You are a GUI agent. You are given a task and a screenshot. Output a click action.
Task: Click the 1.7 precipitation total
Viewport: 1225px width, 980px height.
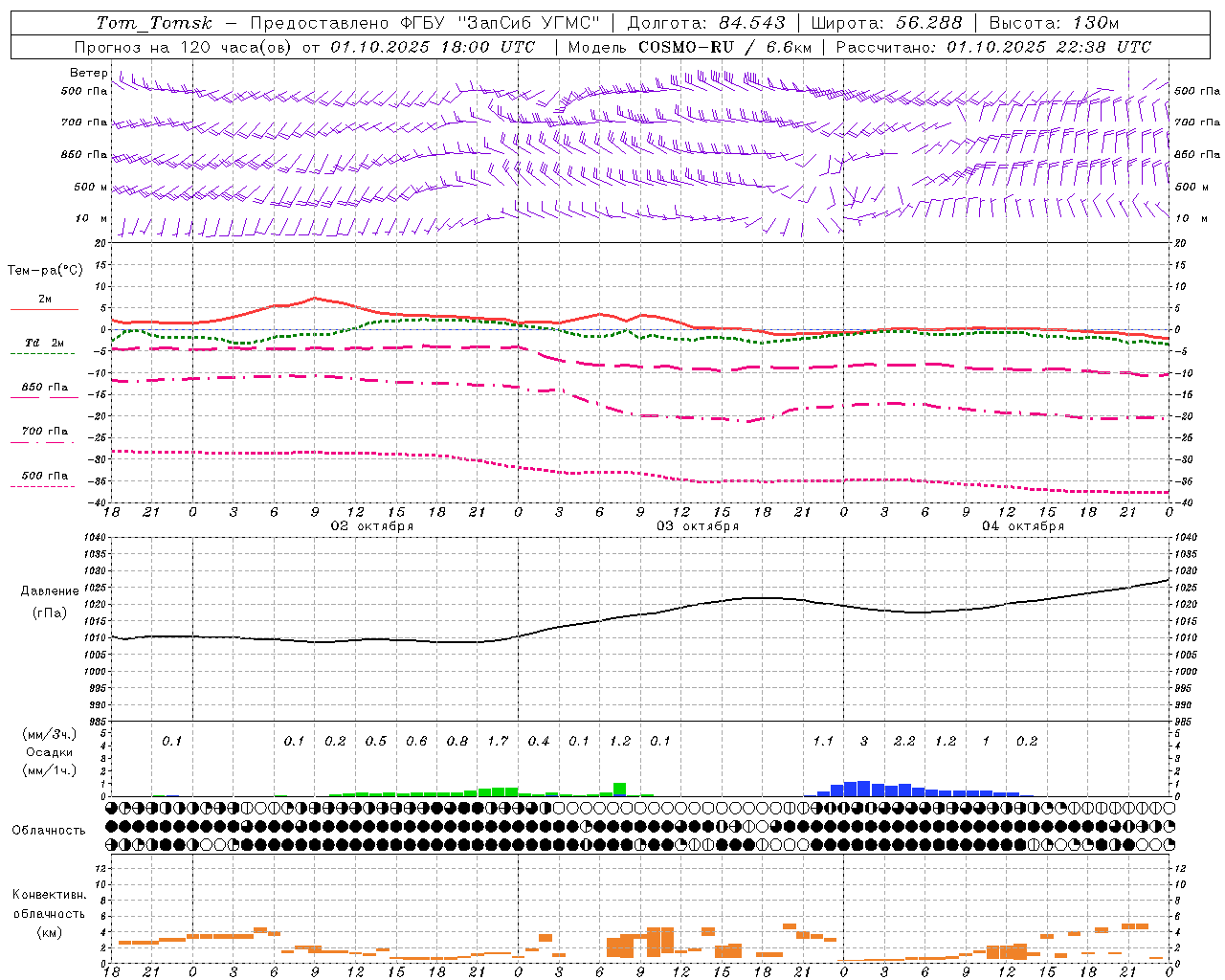click(x=498, y=741)
